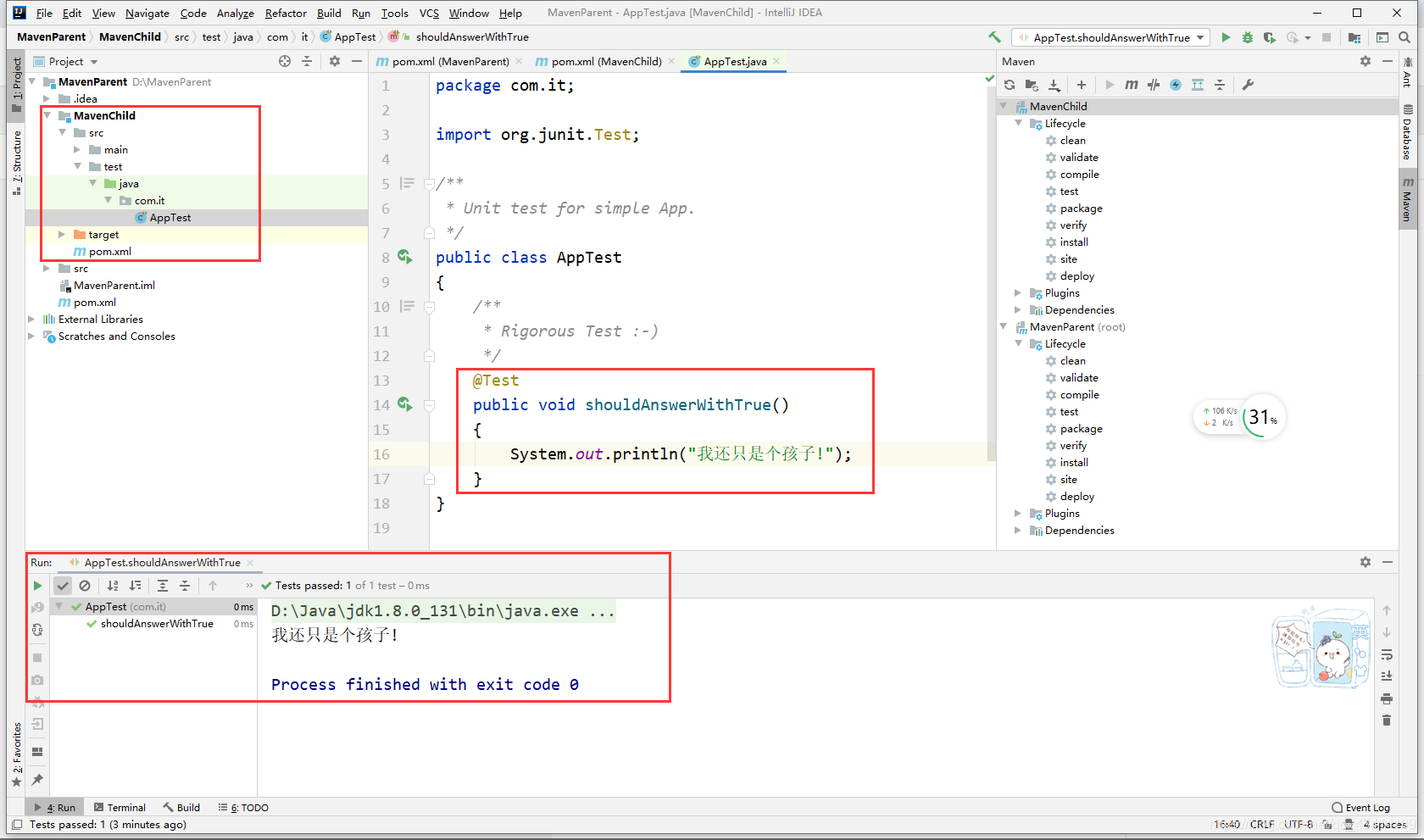The width and height of the screenshot is (1424, 840).
Task: Open Maven Settings wrench icon
Action: (1248, 85)
